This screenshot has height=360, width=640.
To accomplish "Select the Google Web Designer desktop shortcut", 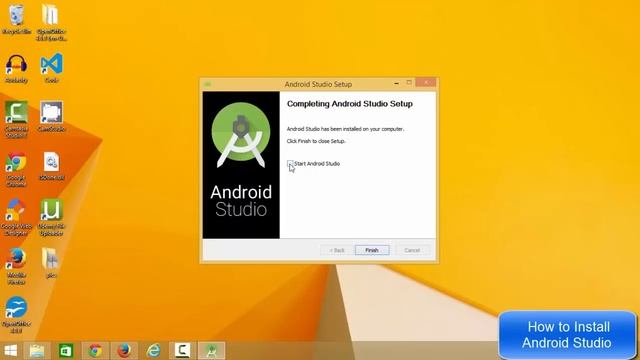I will point(16,217).
